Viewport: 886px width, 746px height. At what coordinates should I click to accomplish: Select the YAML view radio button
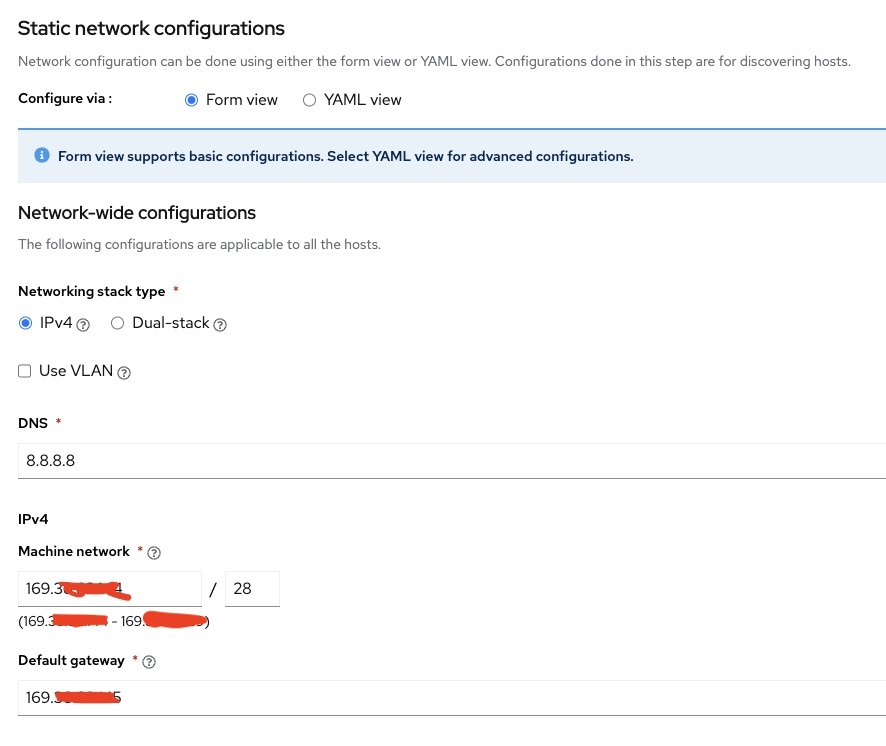click(x=309, y=100)
